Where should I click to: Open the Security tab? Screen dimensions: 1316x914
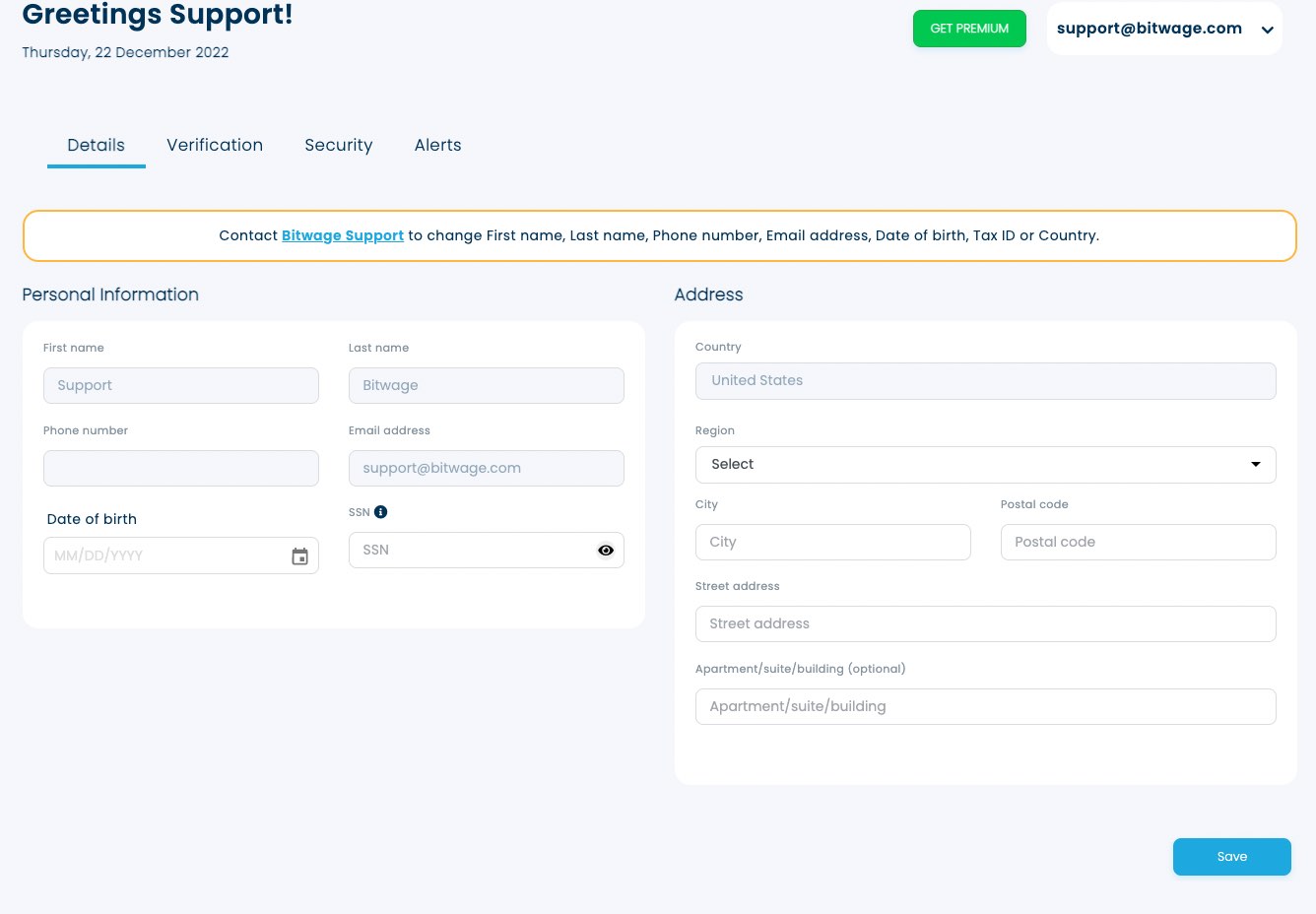coord(339,146)
